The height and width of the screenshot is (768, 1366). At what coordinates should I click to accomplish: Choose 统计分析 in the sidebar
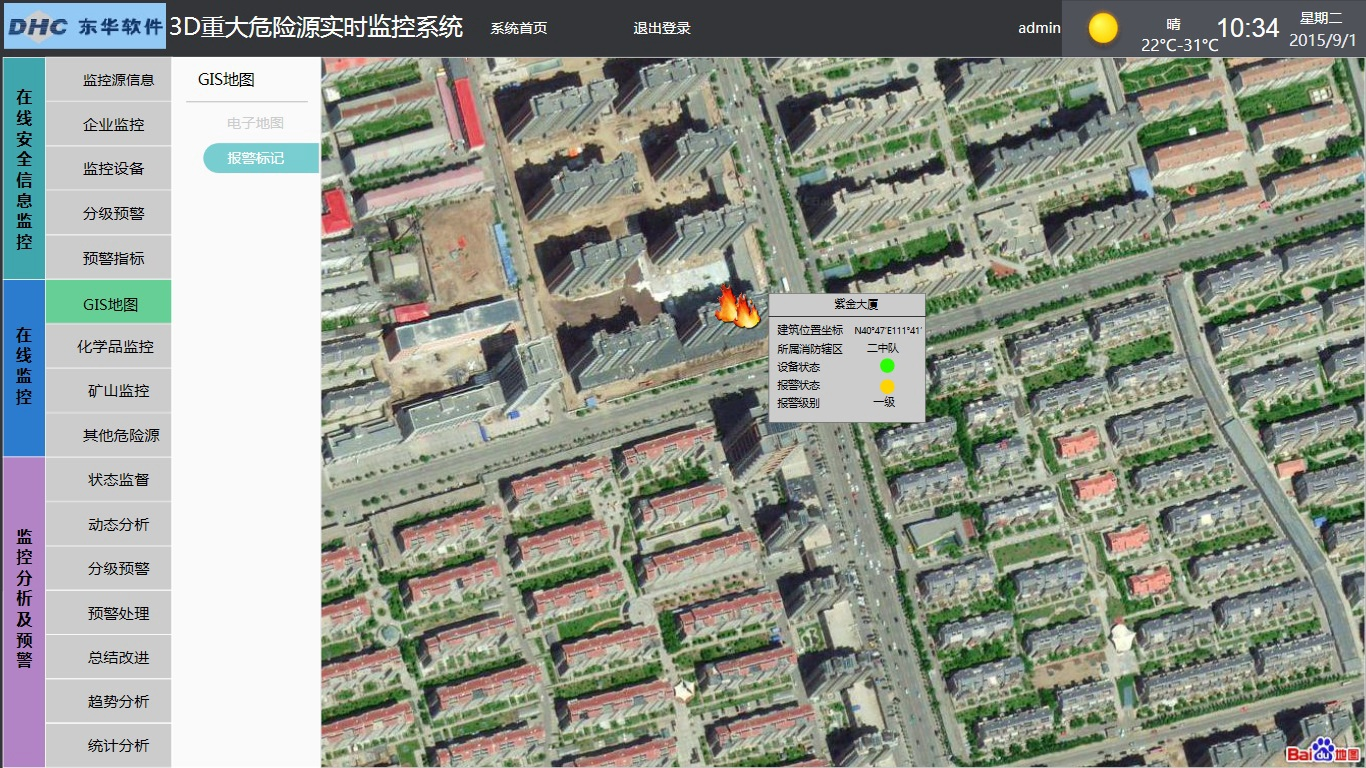118,745
